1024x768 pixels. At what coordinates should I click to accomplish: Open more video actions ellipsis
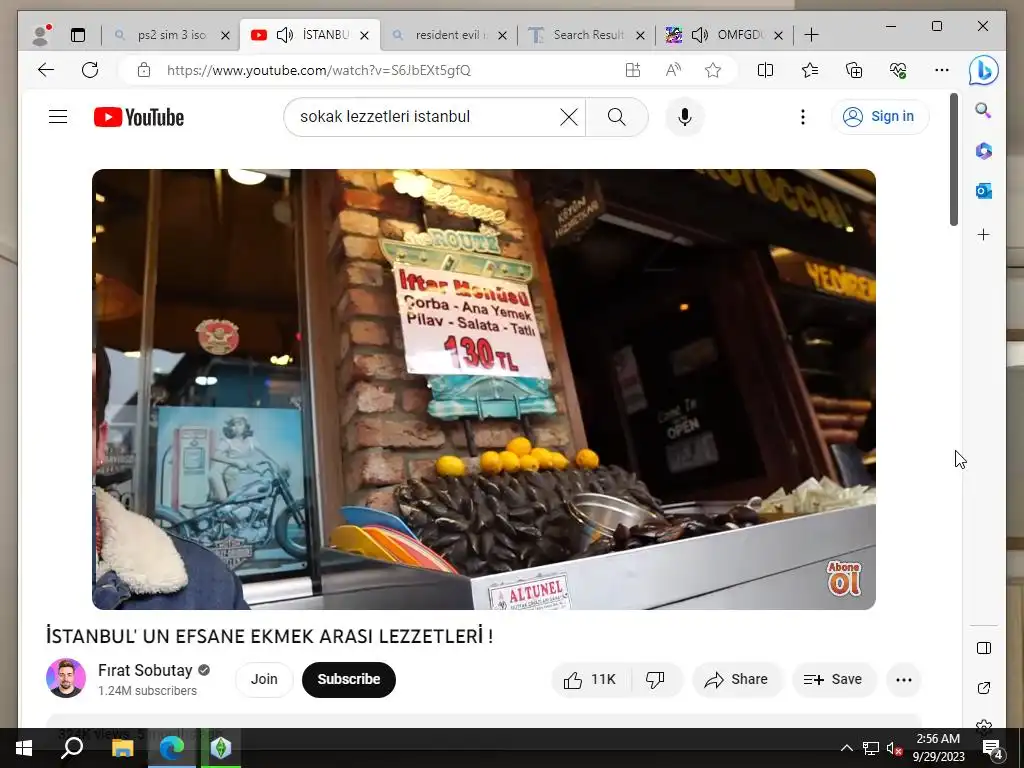tap(904, 680)
